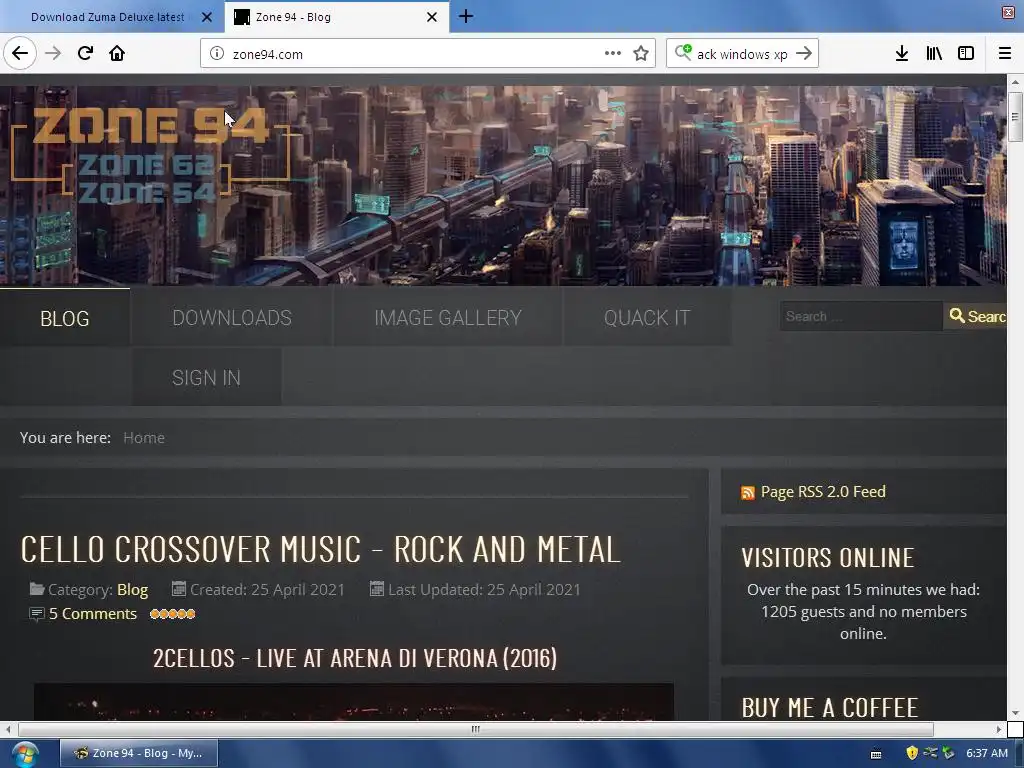Screen dimensions: 1024x768
Task: Open the DOWNLOADS menu item
Action: click(x=232, y=317)
